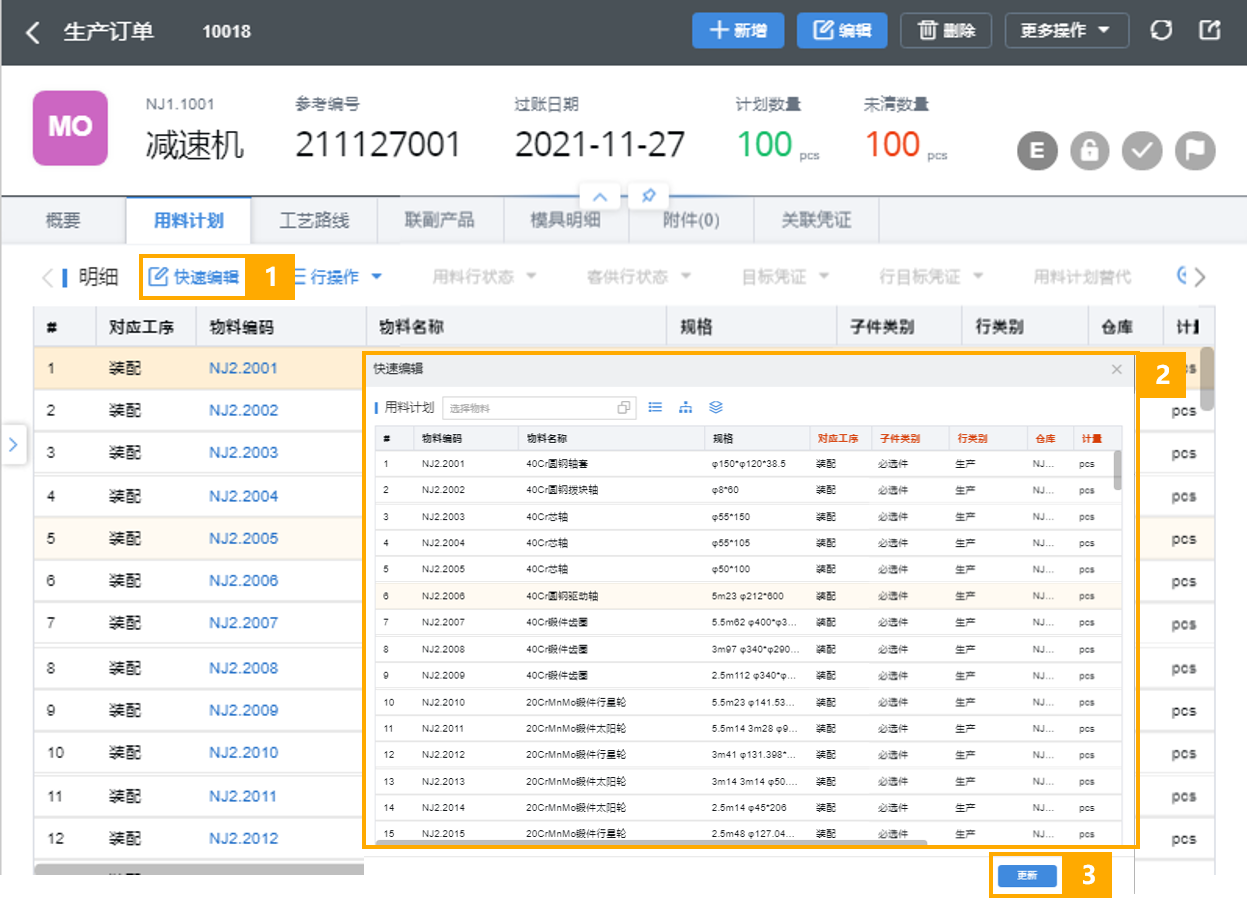The image size is (1247, 906).
Task: Refresh the production order page
Action: coord(1161,31)
